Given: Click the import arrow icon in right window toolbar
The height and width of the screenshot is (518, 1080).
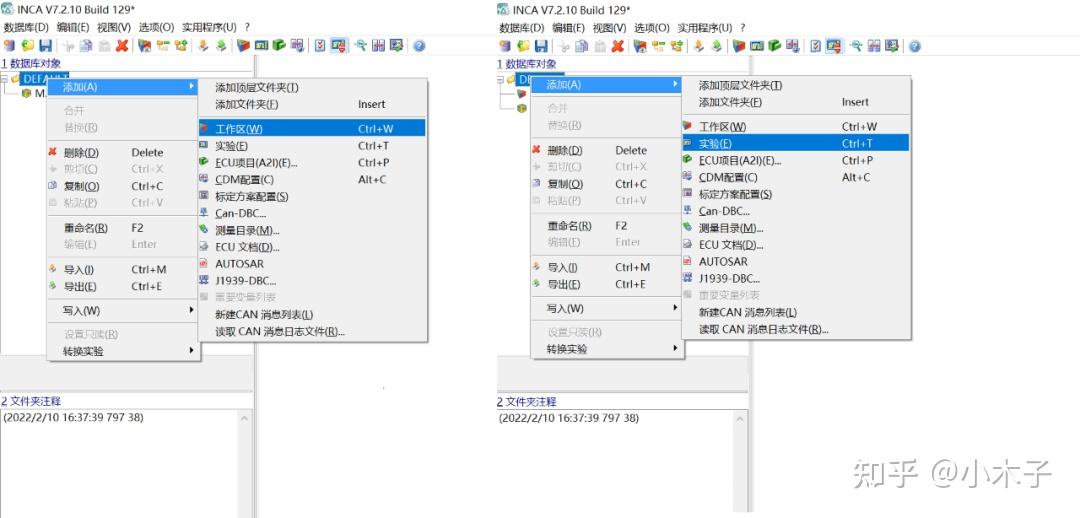Looking at the screenshot, I should point(699,46).
